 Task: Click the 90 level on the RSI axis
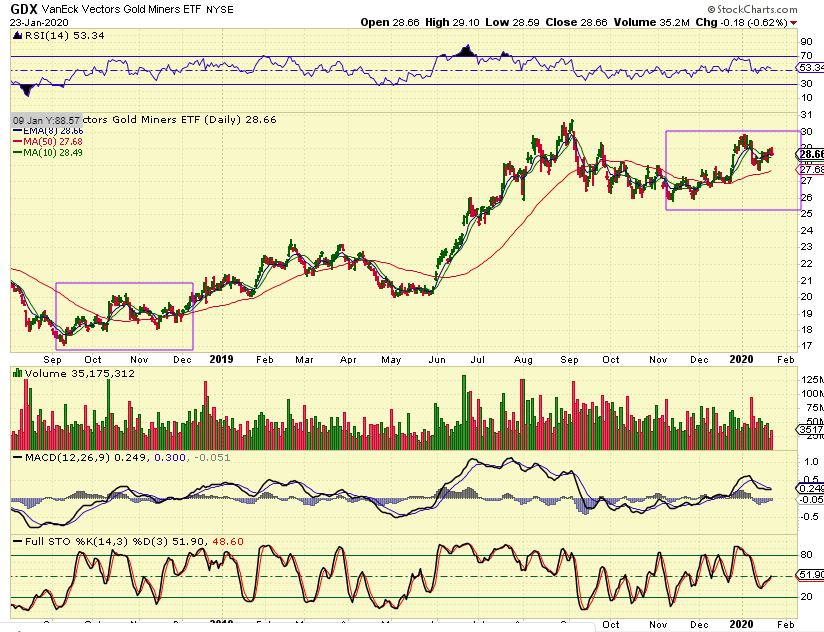tap(806, 43)
